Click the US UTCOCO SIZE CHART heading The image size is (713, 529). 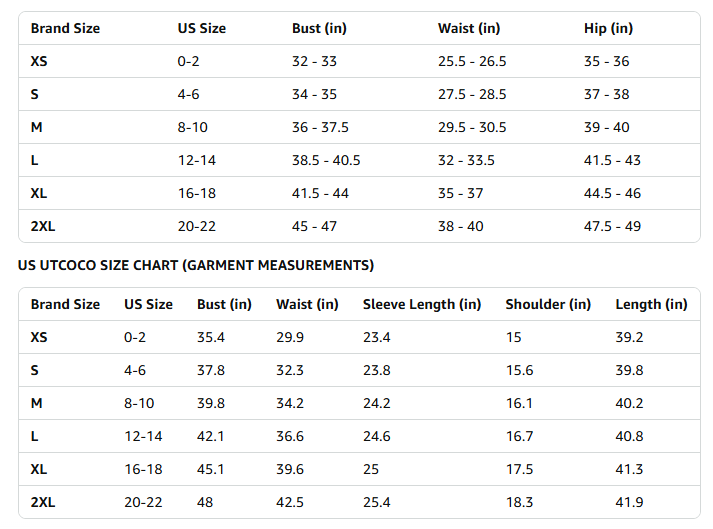tap(196, 265)
